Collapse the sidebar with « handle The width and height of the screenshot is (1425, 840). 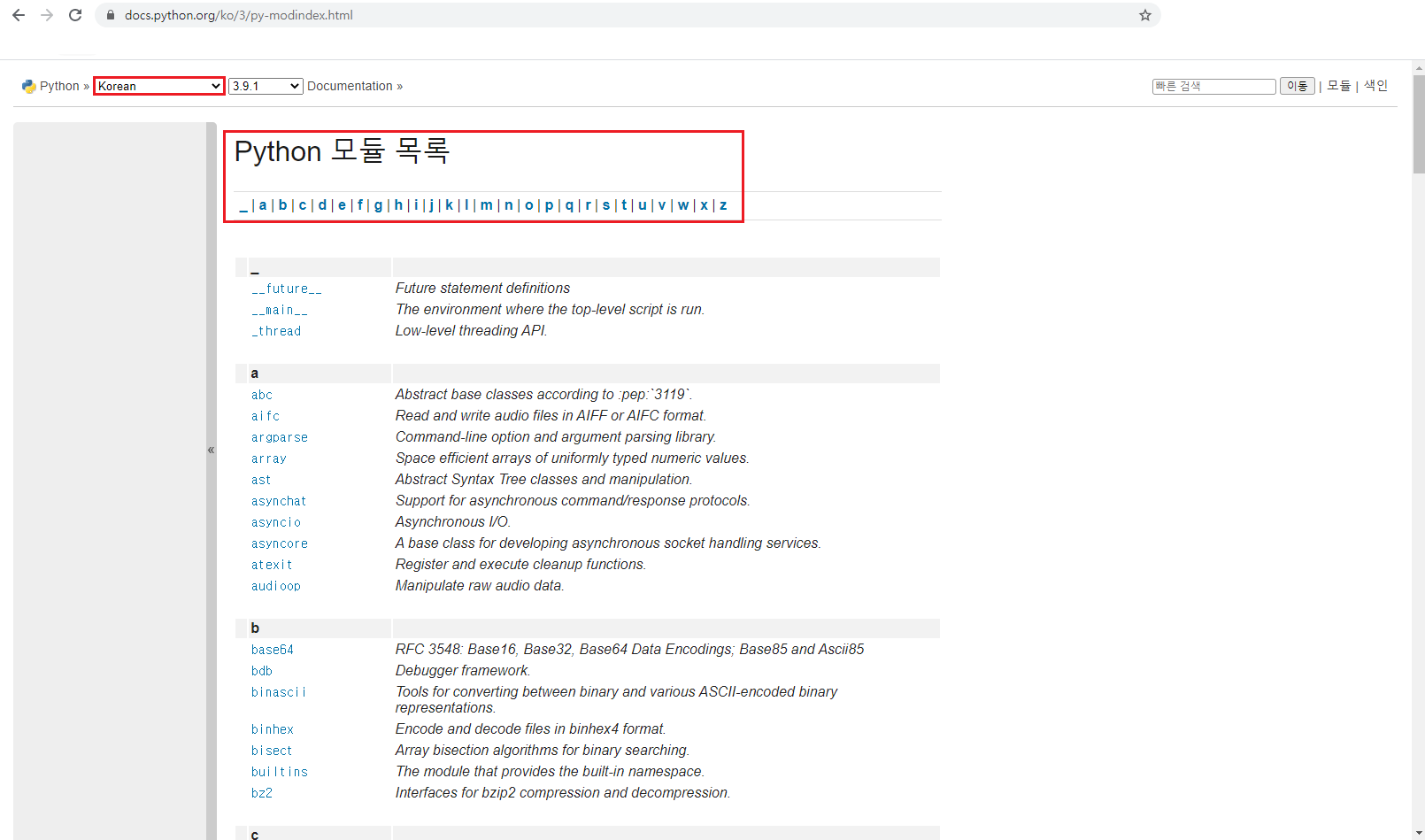(x=212, y=450)
